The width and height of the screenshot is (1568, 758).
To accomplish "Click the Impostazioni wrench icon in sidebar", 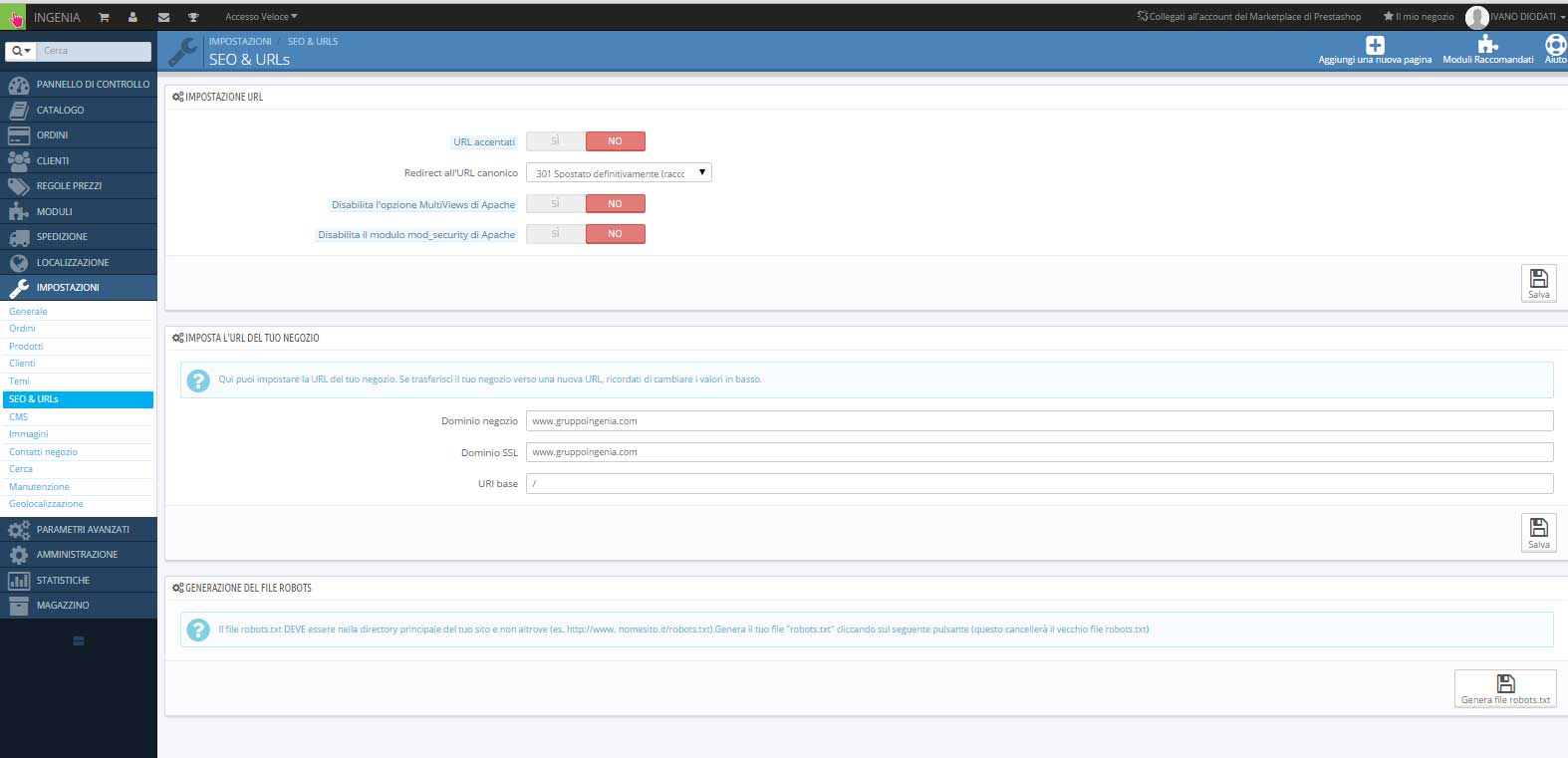I will [19, 288].
